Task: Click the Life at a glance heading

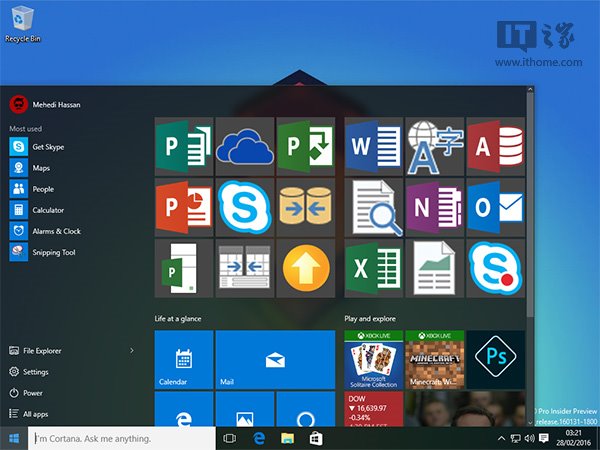Action: [x=178, y=318]
